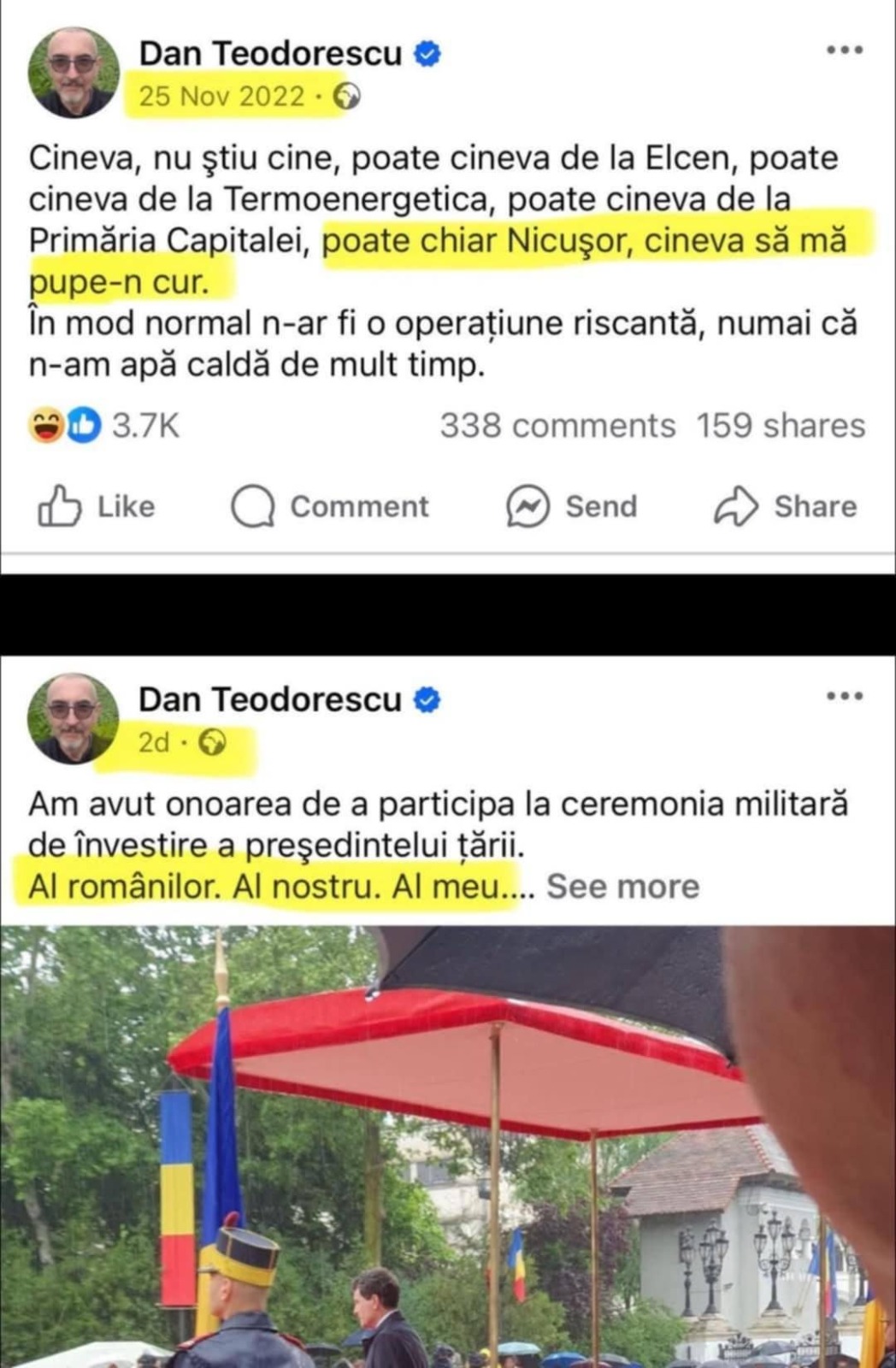Open the first post's profile picture

(74, 73)
